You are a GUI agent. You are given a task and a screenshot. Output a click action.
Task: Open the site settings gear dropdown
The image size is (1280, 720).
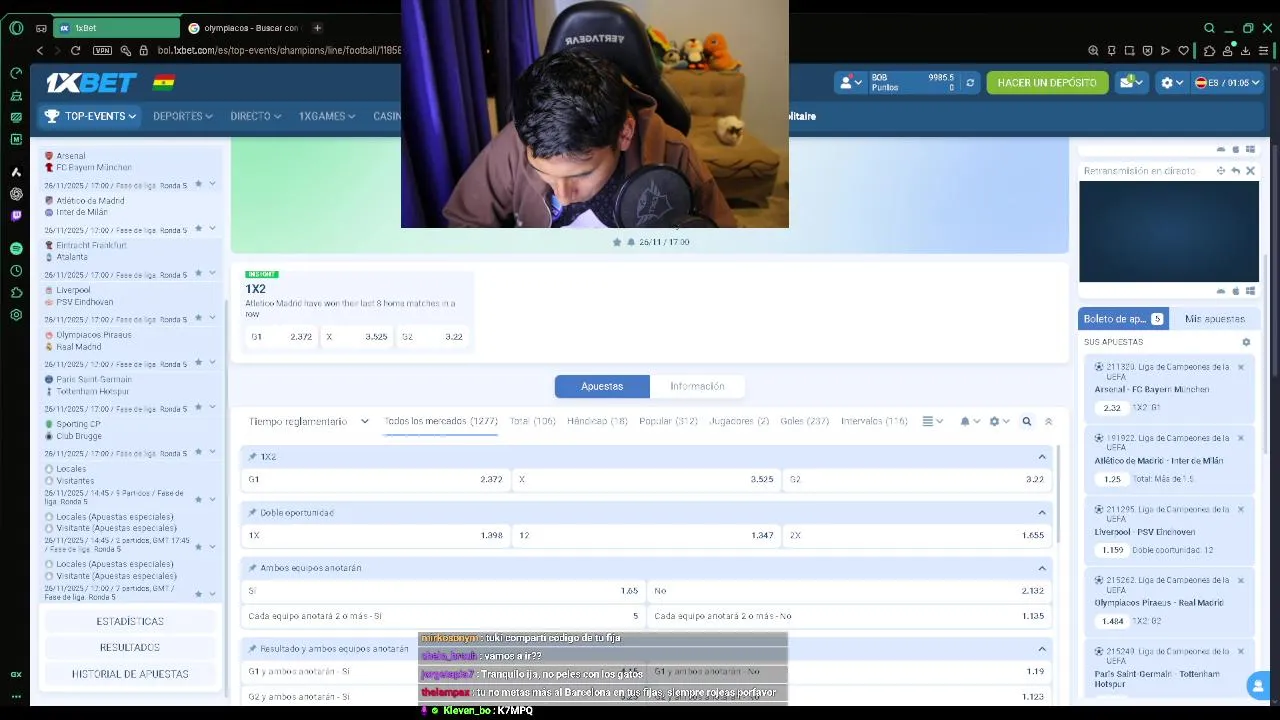click(x=1171, y=83)
